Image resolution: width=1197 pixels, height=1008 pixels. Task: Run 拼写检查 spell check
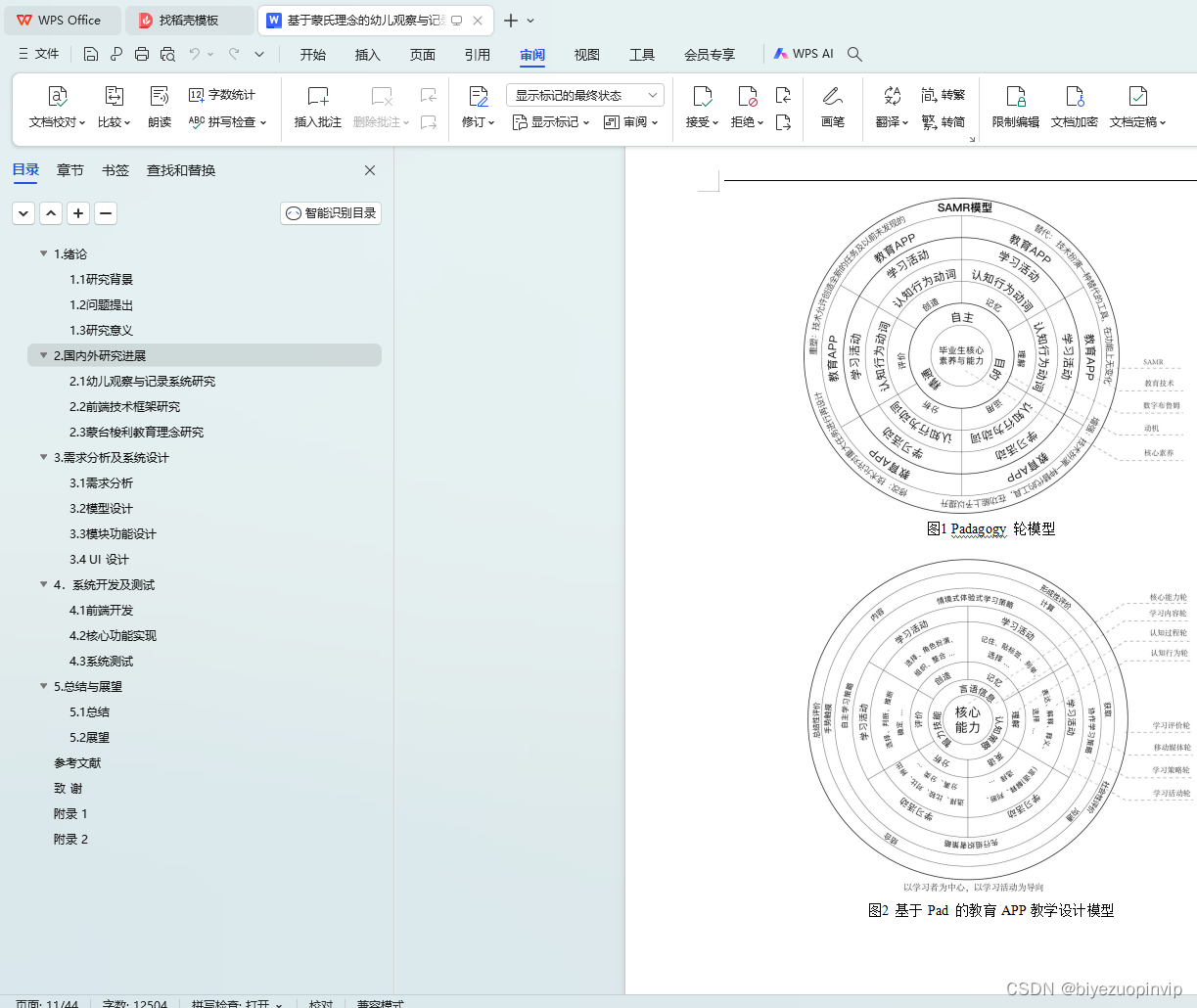click(x=227, y=122)
